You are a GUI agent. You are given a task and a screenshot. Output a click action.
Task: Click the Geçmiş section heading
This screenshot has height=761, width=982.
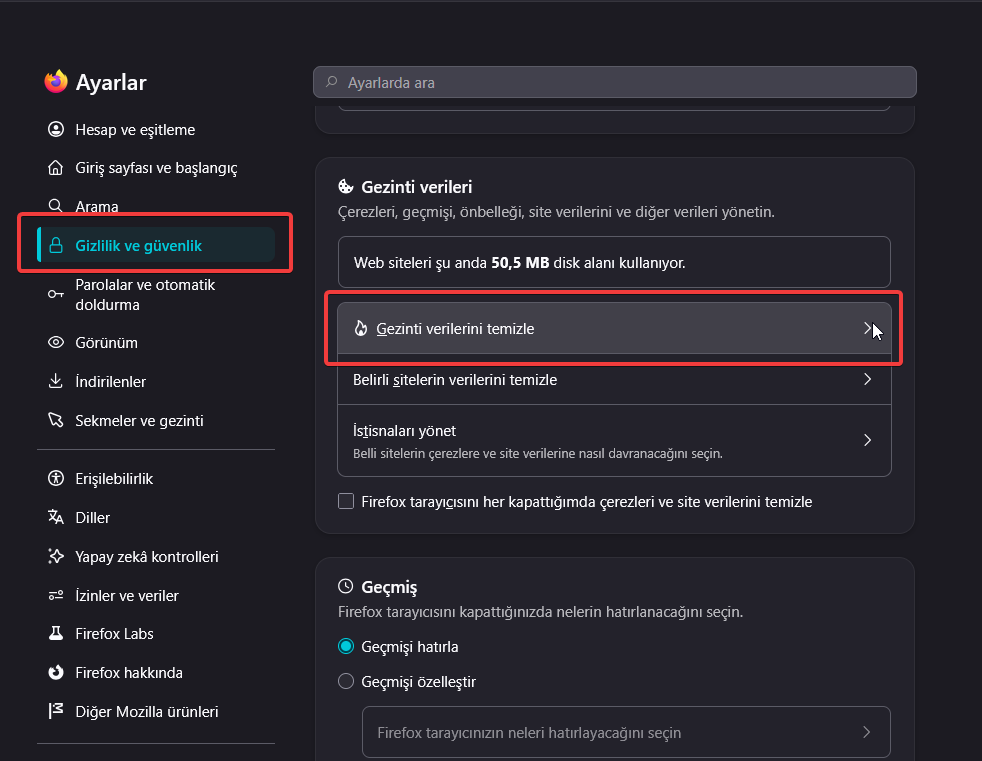[x=389, y=587]
